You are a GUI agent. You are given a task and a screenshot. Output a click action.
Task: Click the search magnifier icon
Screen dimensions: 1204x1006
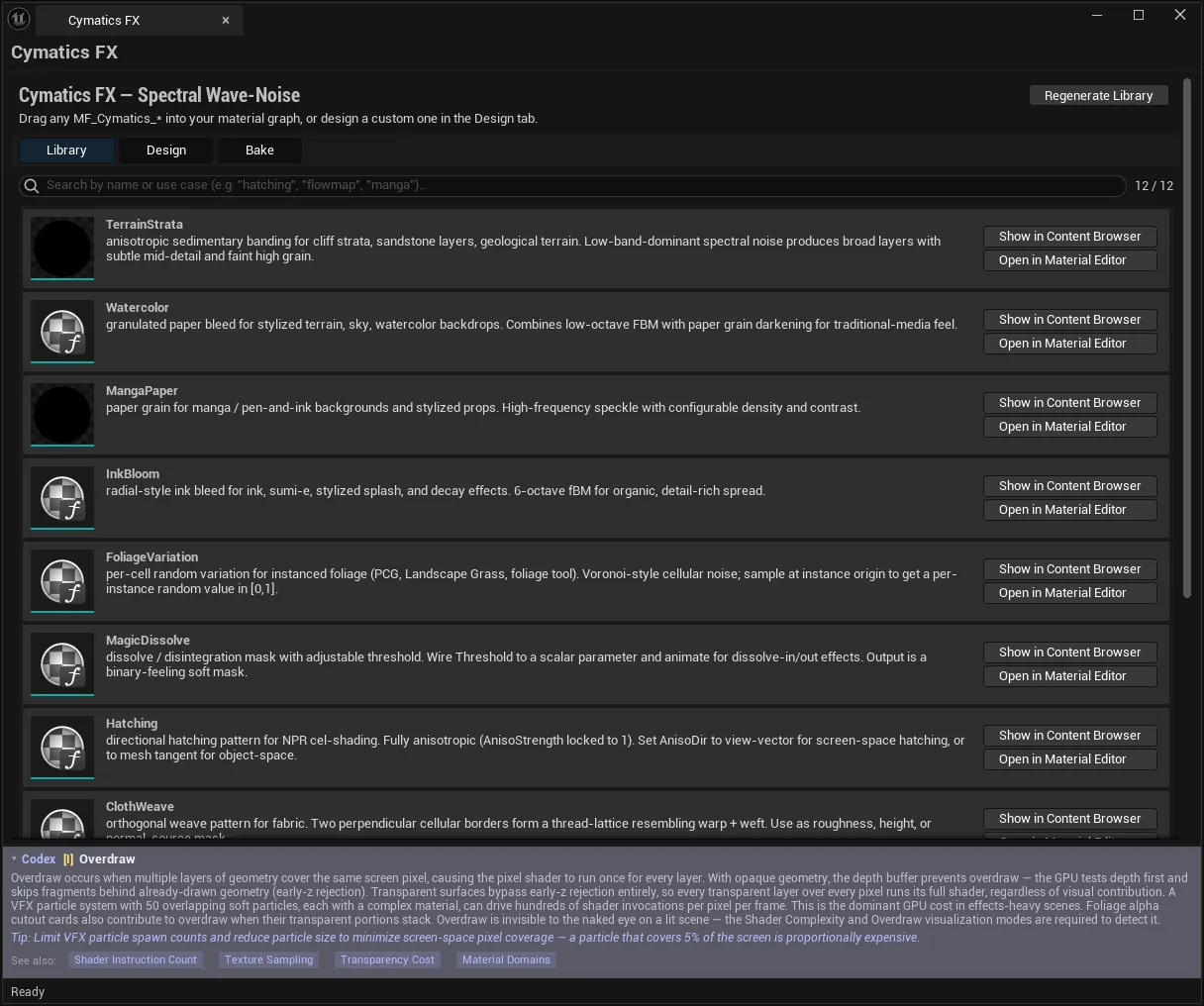pos(32,186)
